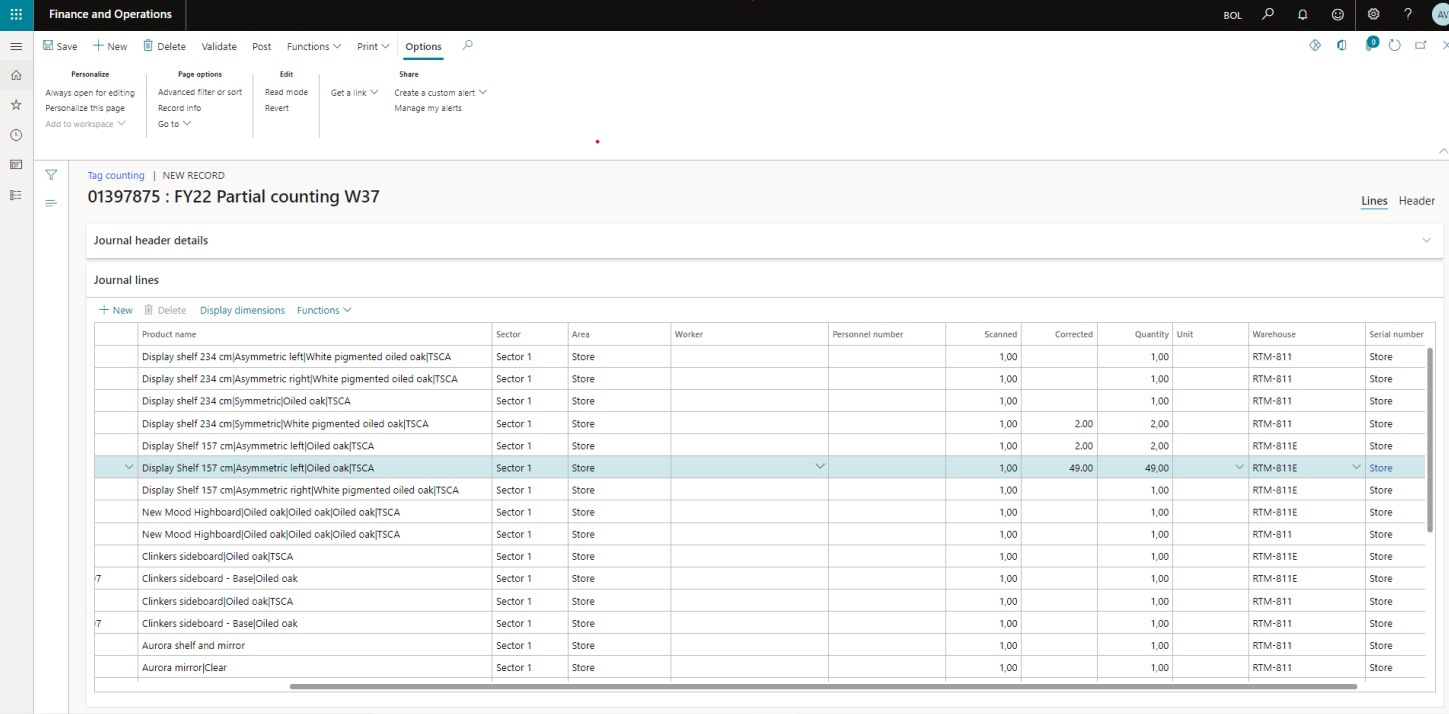Open Create a custom alert dropdown

click(x=440, y=93)
